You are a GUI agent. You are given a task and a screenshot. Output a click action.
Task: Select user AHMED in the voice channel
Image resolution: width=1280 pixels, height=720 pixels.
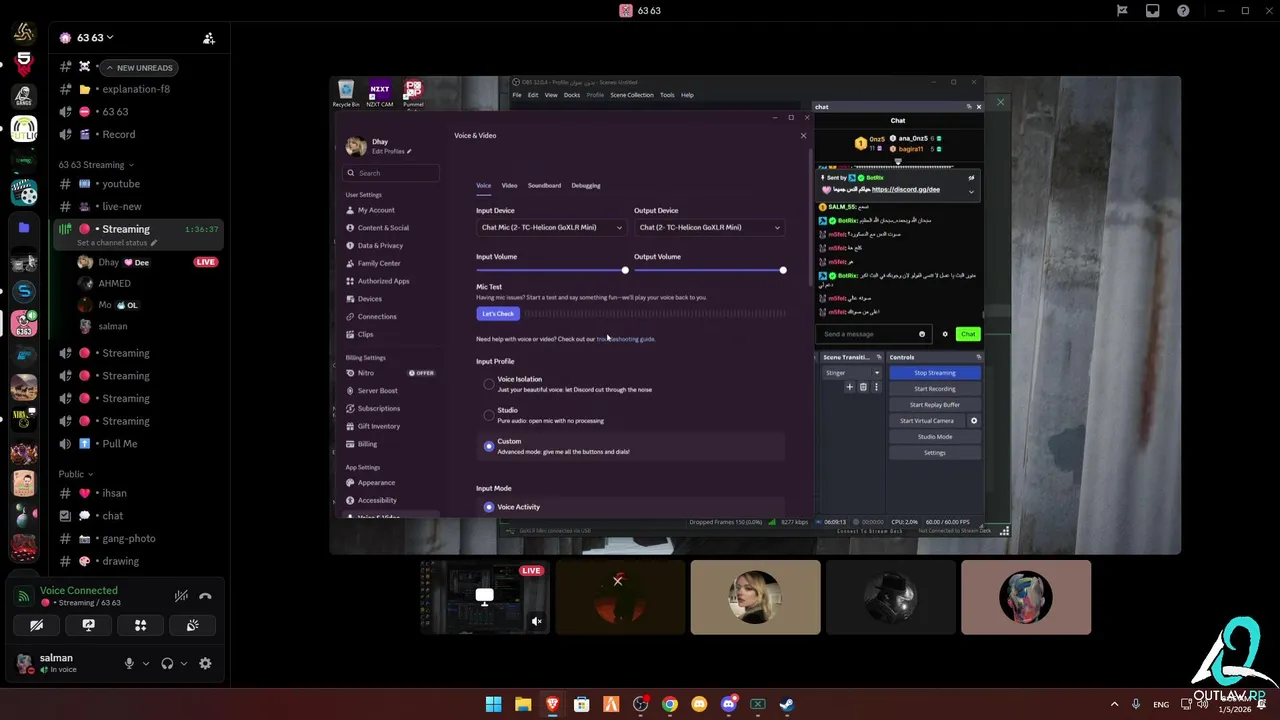click(114, 283)
